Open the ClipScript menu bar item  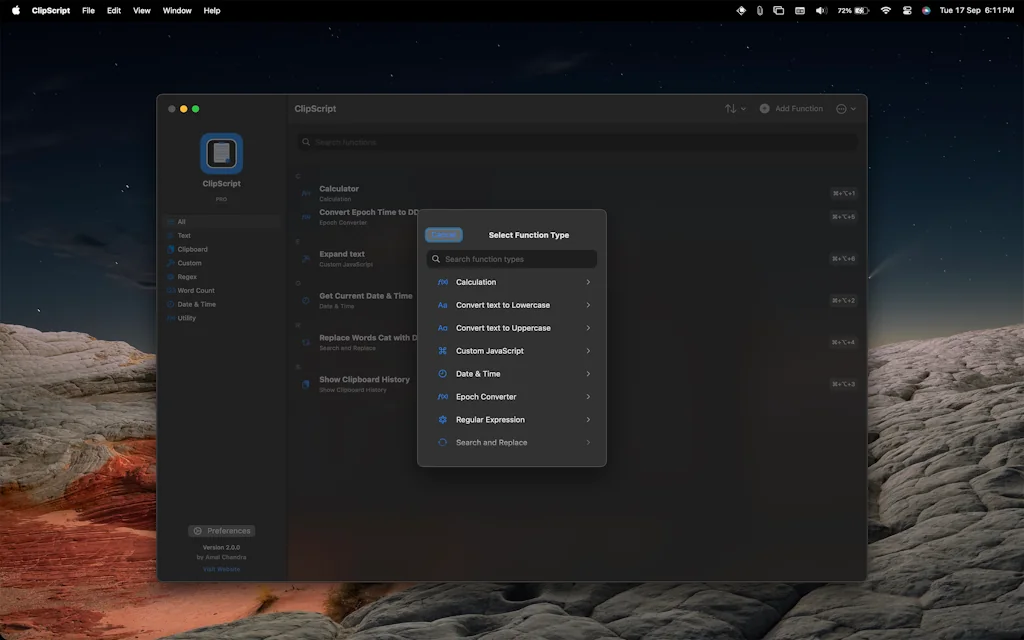[50, 10]
